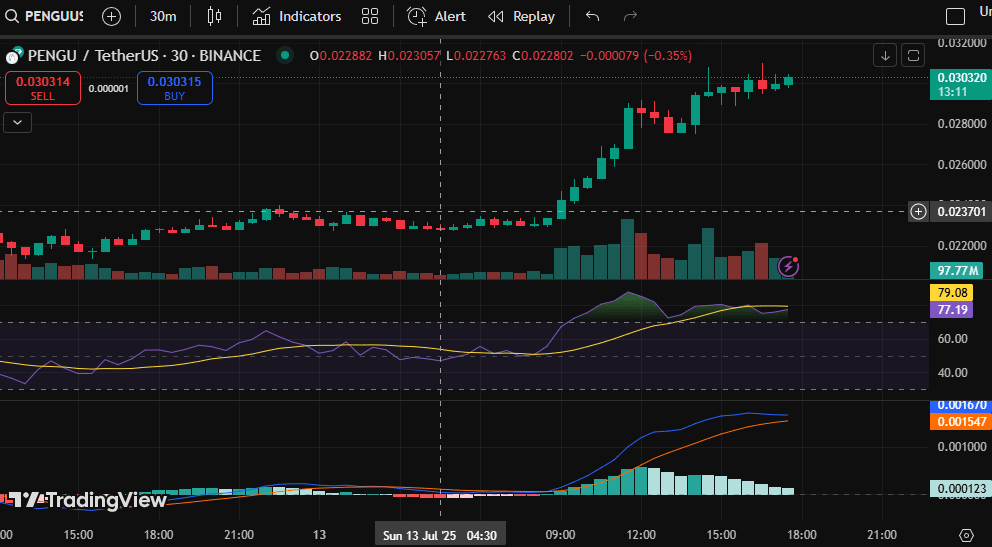Open the 30m timeframe selector

(163, 16)
